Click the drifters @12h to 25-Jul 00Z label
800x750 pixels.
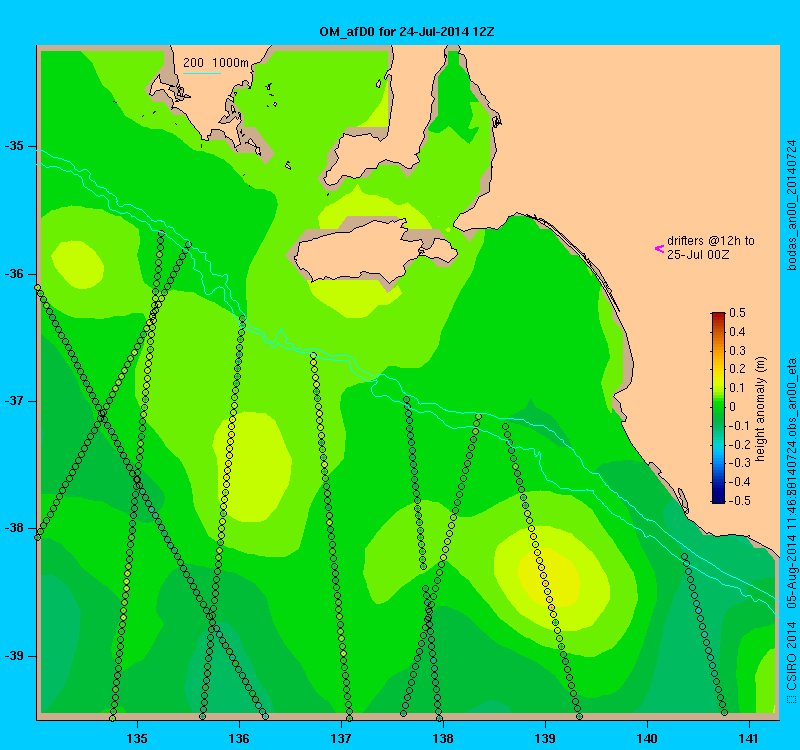coord(710,247)
